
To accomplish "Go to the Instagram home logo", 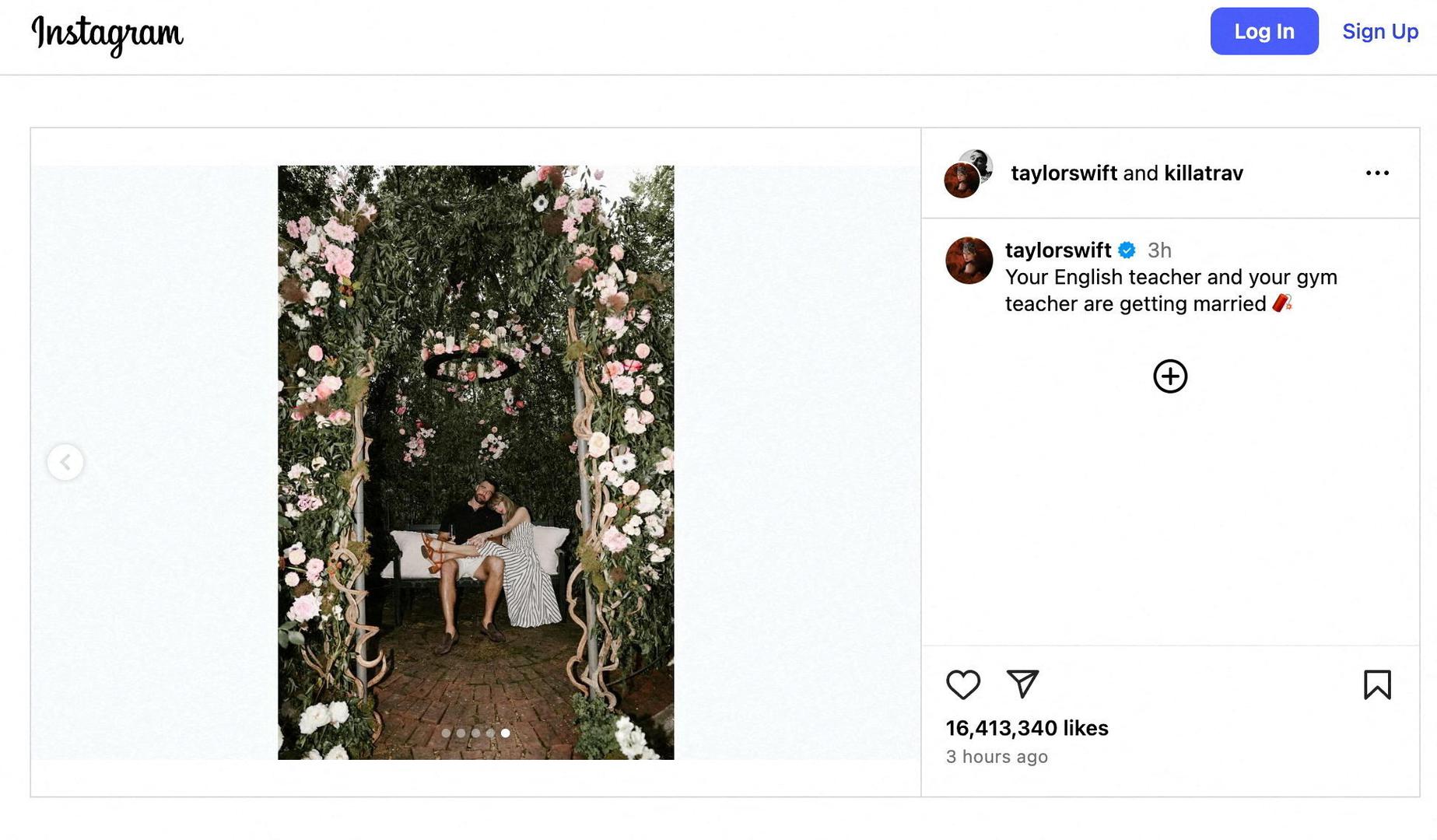I will (x=107, y=34).
